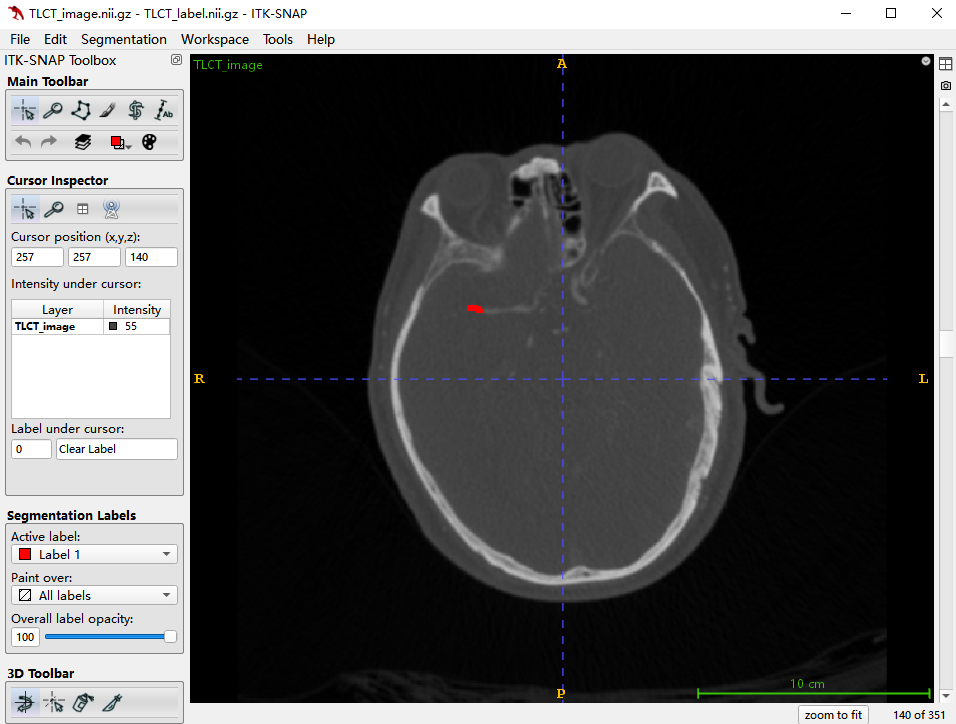Viewport: 956px width, 724px height.
Task: Open the Segmentation menu
Action: tap(124, 39)
